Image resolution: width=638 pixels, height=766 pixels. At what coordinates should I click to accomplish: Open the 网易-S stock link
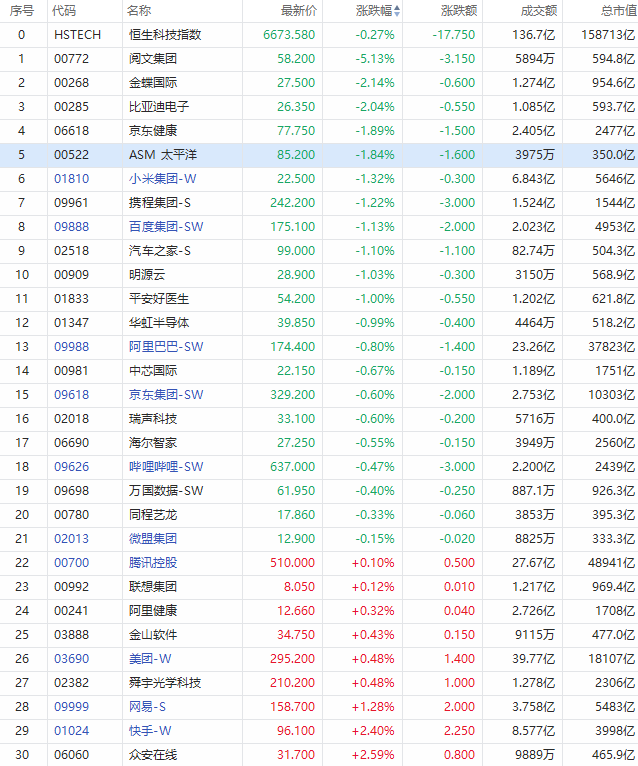point(147,707)
